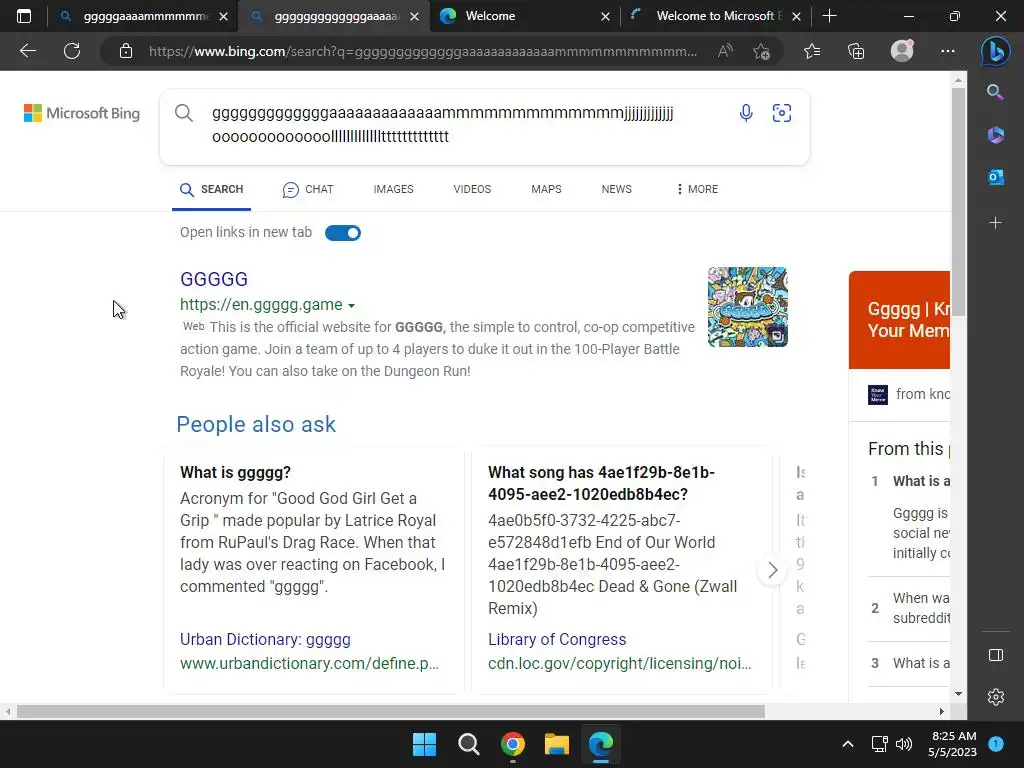The height and width of the screenshot is (768, 1024).
Task: Open the Ggggg Know Your Meme card
Action: pyautogui.click(x=900, y=320)
